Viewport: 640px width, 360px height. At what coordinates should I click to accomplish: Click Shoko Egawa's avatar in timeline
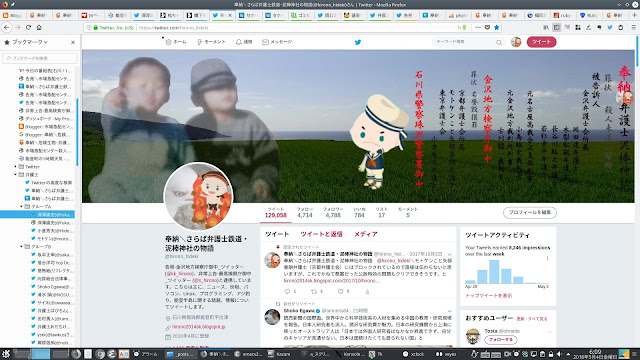(272, 317)
